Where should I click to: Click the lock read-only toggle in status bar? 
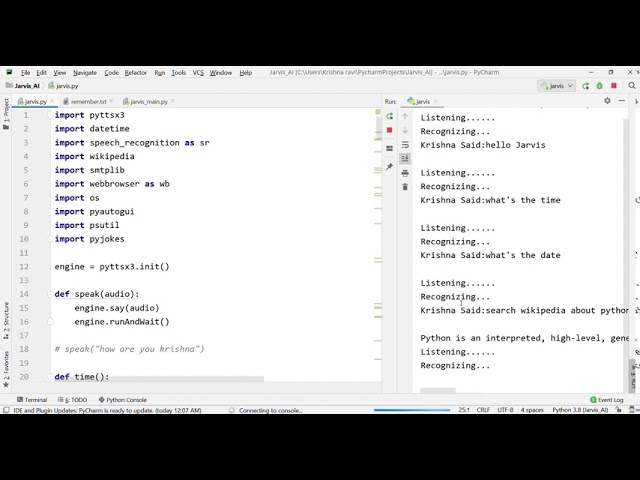click(x=619, y=410)
